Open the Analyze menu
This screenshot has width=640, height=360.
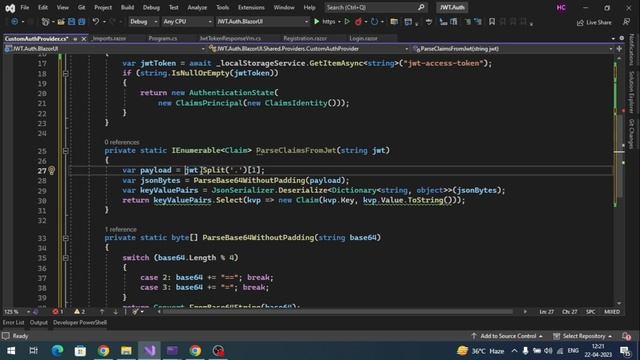click(x=197, y=7)
